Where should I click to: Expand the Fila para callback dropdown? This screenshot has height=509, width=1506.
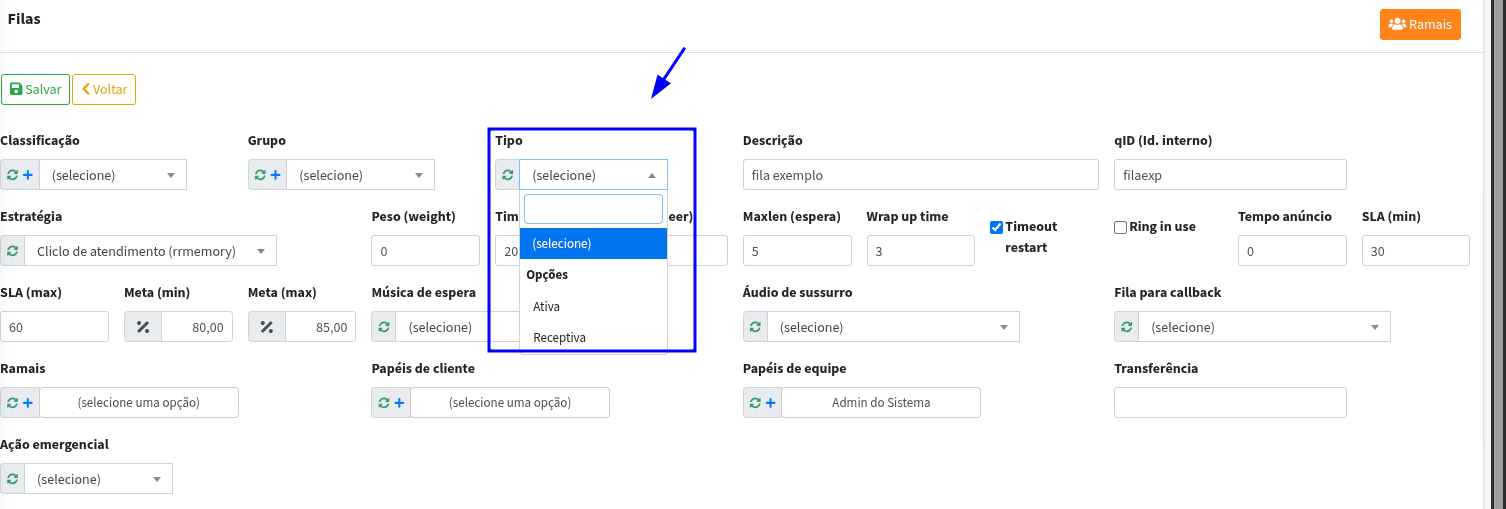[x=1264, y=327]
